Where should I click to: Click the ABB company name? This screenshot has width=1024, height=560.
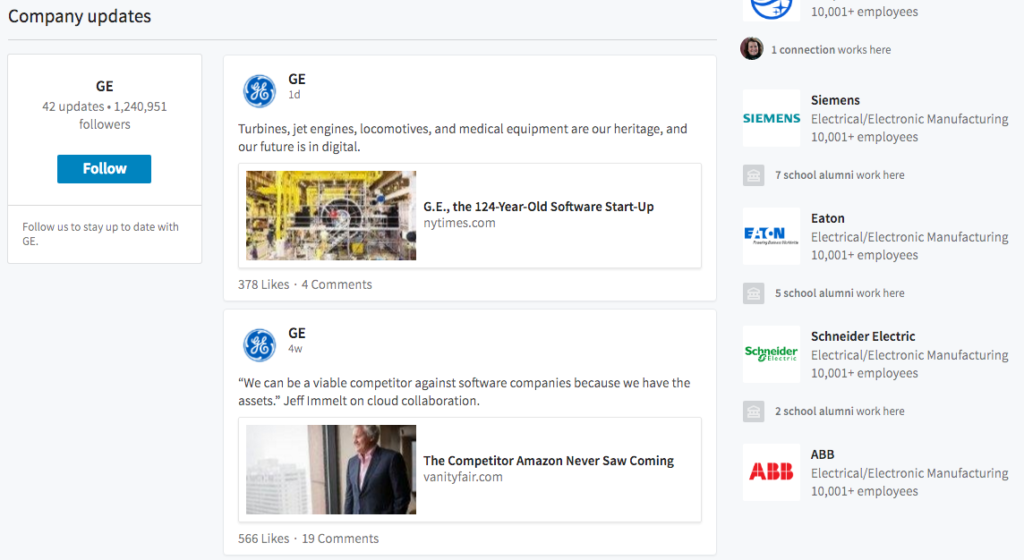coord(822,454)
